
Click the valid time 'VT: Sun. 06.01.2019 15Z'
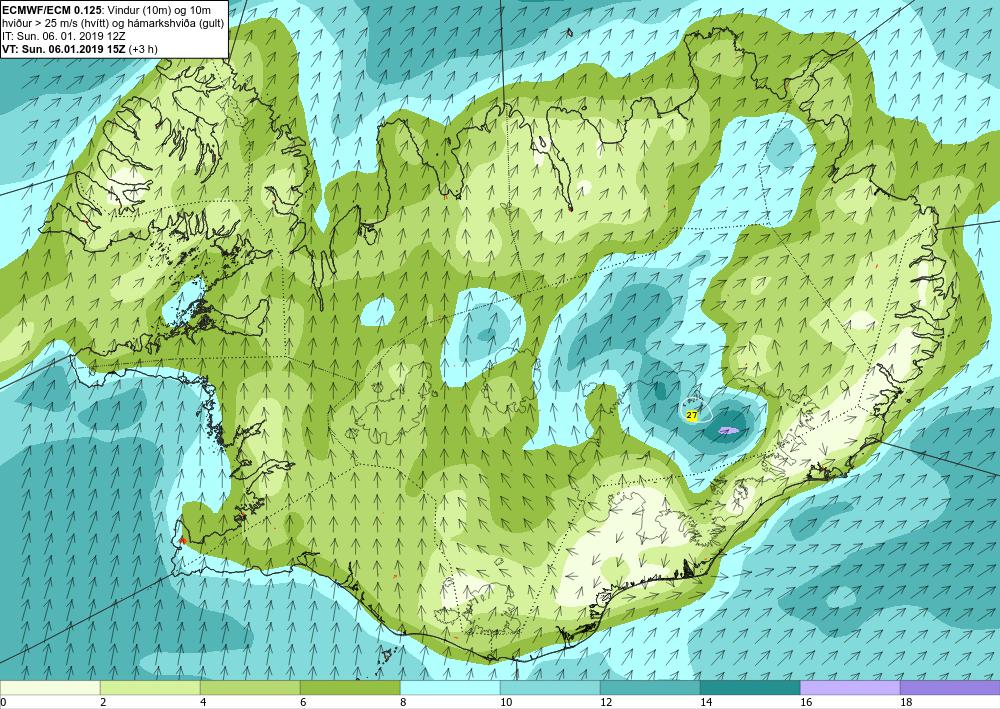click(x=64, y=49)
